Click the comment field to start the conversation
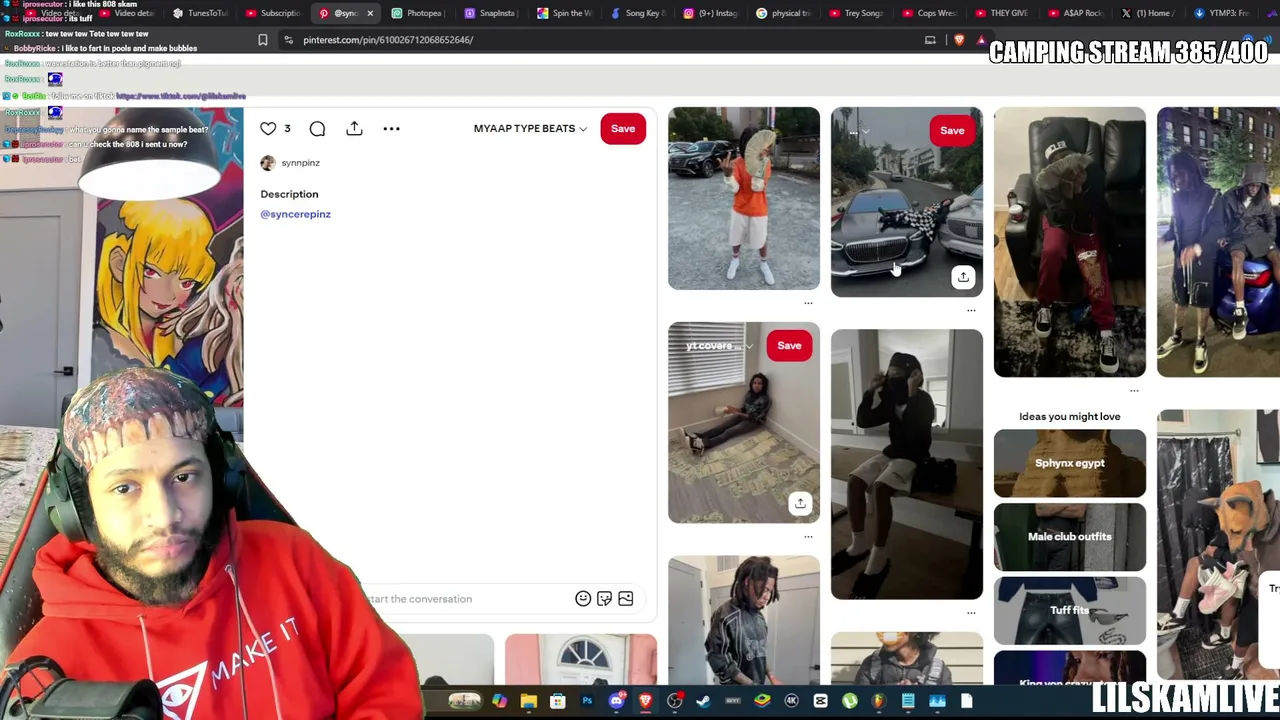Viewport: 1280px width, 720px height. coord(465,599)
